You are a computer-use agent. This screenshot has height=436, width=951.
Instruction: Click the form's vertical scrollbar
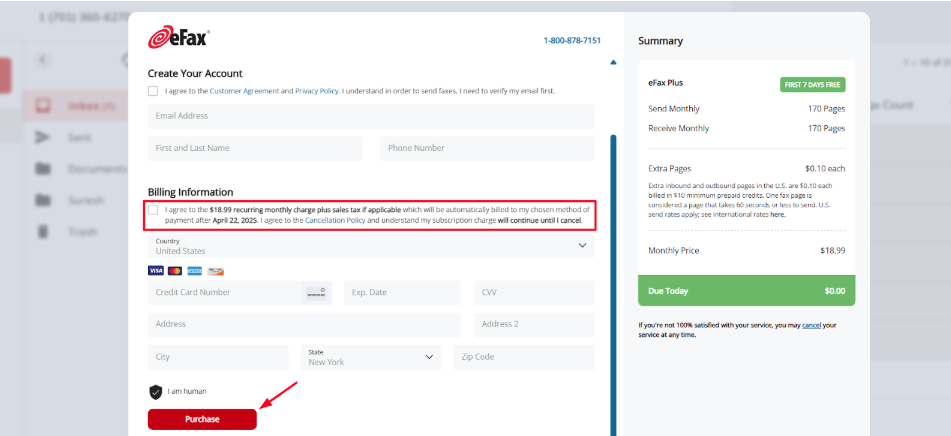tap(613, 285)
